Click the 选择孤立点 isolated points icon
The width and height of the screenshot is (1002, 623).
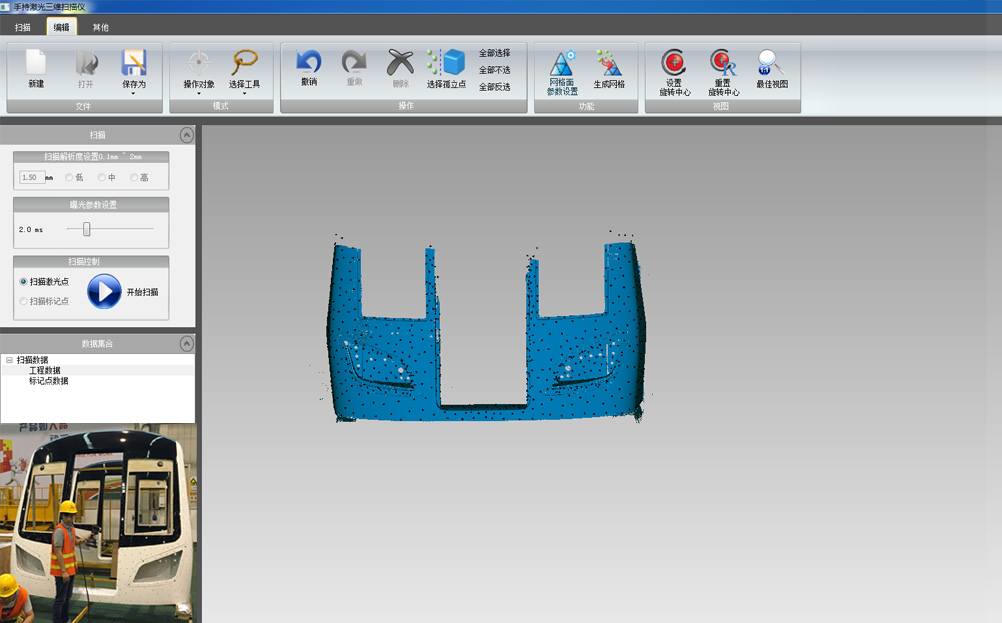pyautogui.click(x=447, y=65)
